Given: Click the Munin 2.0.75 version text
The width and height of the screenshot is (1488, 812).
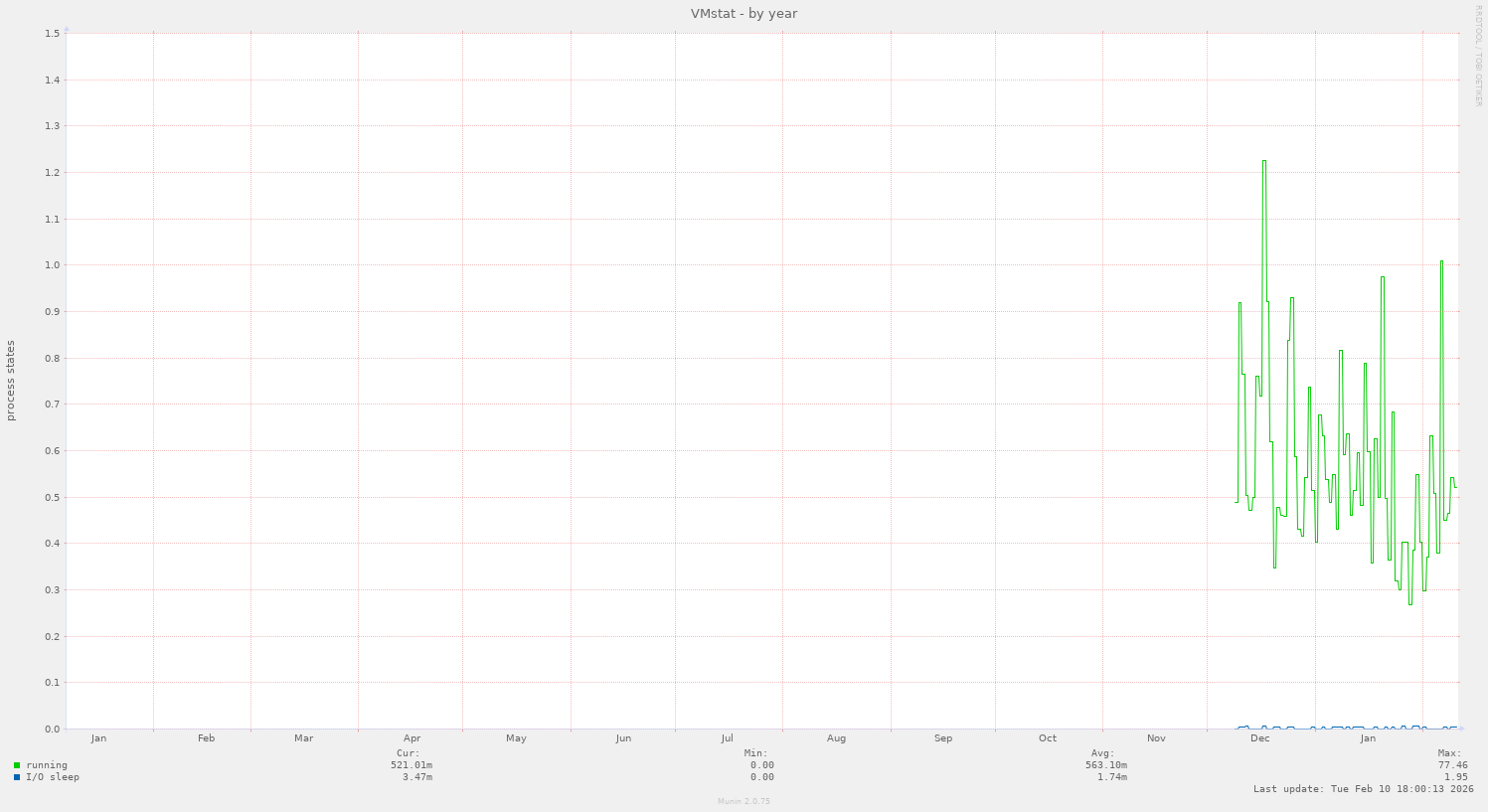Looking at the screenshot, I should click(x=744, y=801).
